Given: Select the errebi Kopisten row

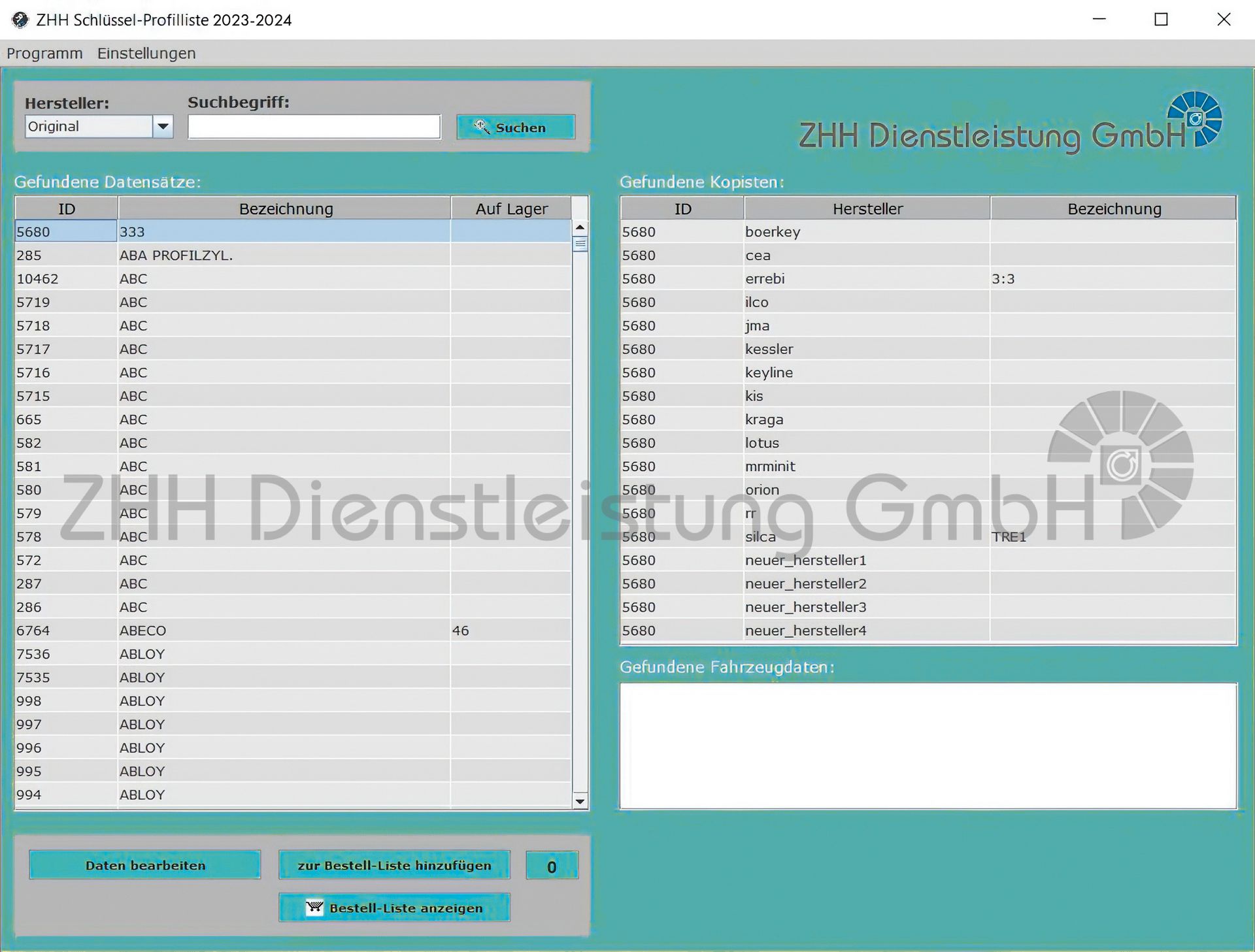Looking at the screenshot, I should coord(928,279).
